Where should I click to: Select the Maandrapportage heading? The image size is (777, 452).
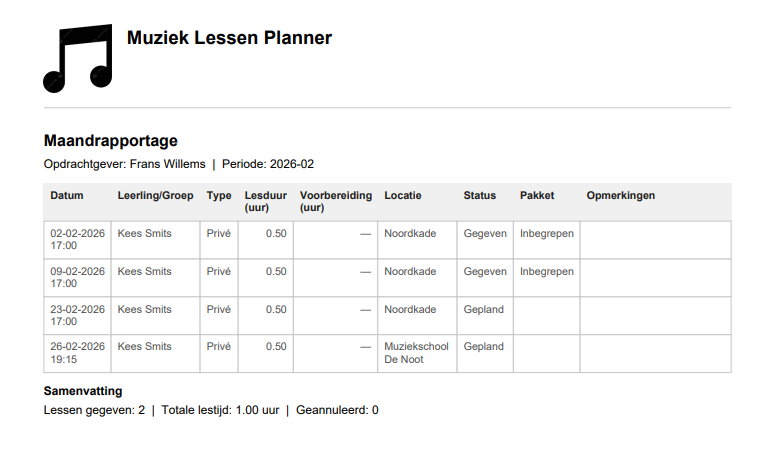(110, 141)
